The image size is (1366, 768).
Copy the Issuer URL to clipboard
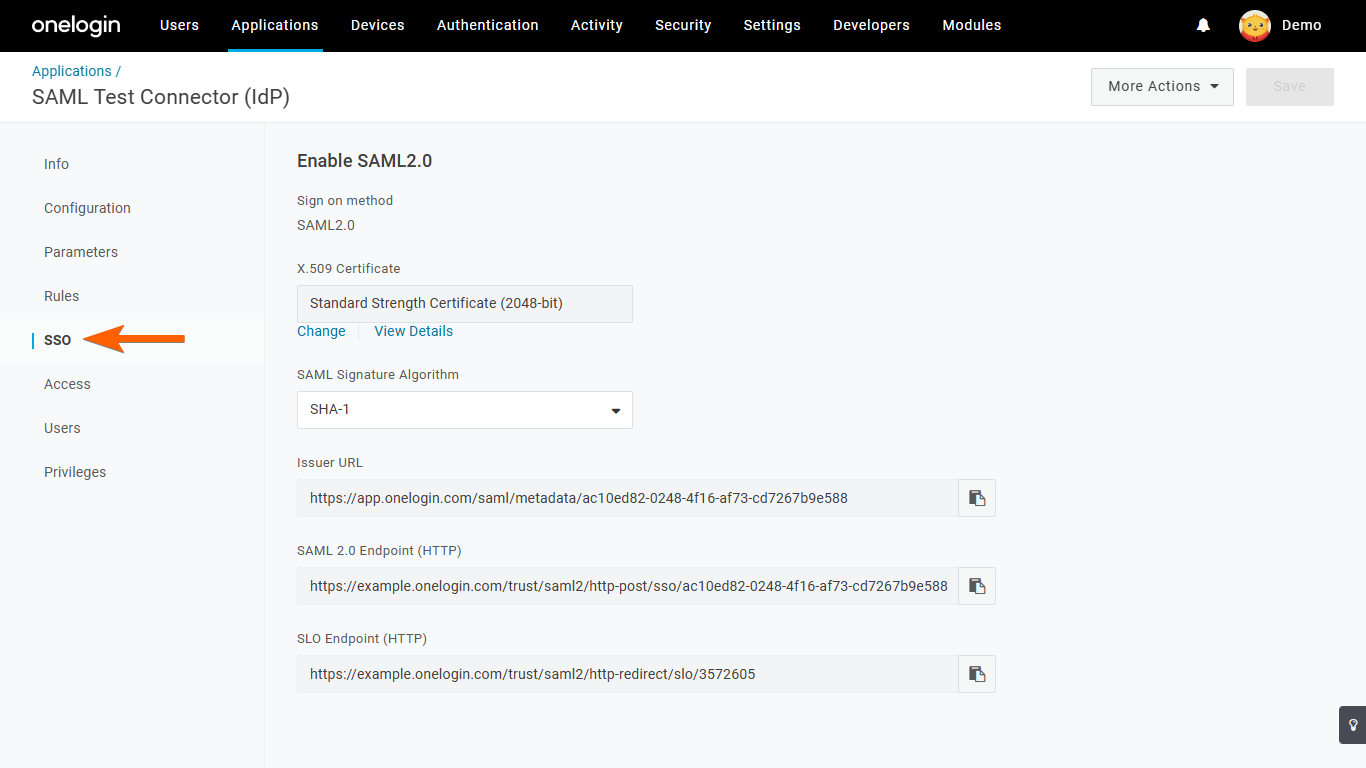click(977, 498)
